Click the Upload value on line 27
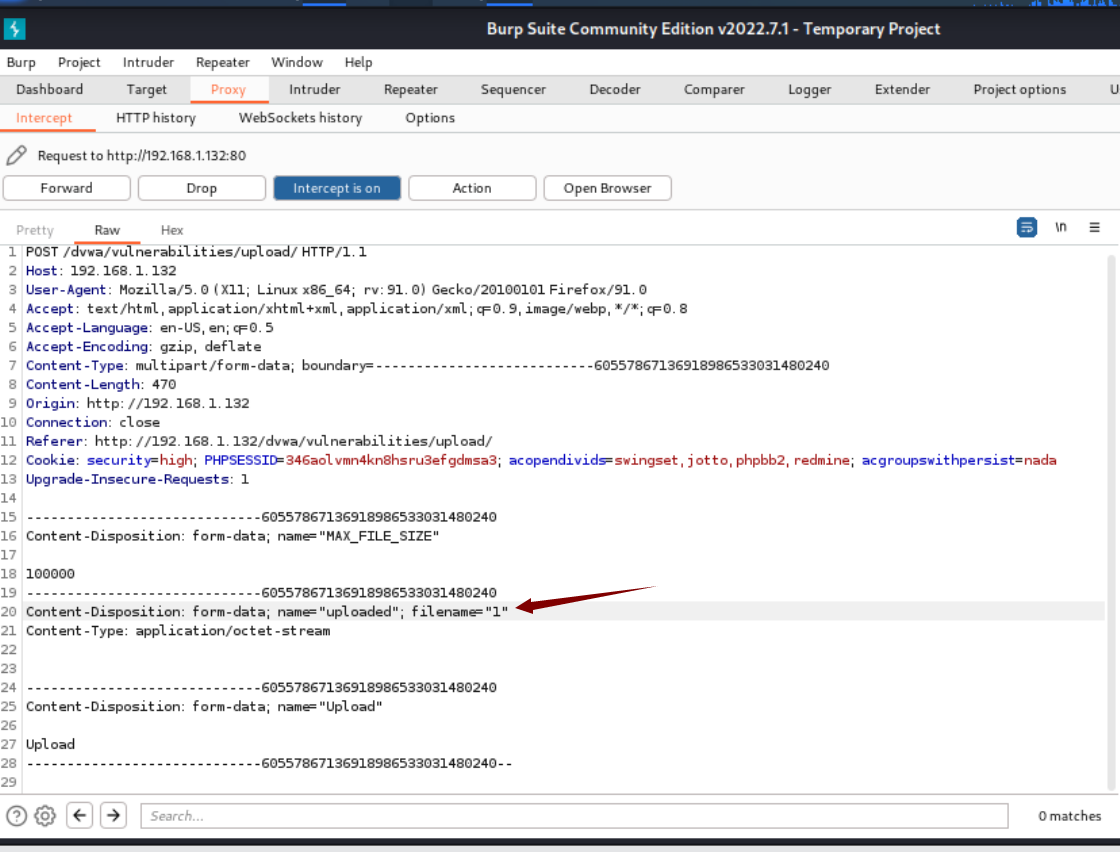The height and width of the screenshot is (852, 1120). point(50,744)
